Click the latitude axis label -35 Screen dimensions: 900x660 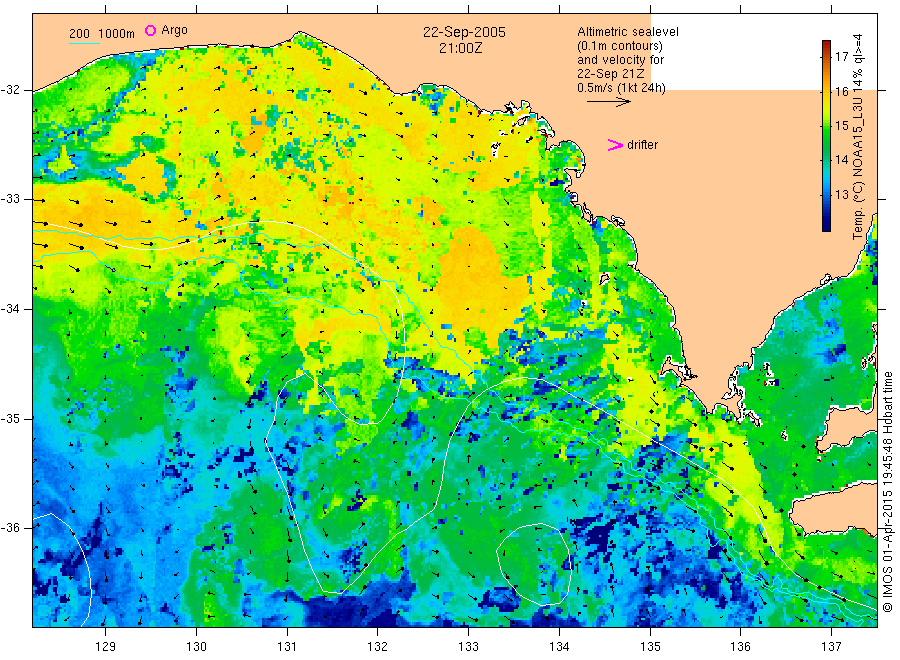pyautogui.click(x=10, y=418)
